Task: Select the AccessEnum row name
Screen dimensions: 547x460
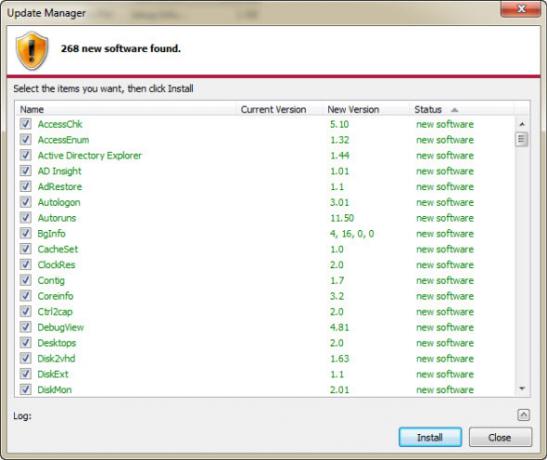Action: click(63, 140)
